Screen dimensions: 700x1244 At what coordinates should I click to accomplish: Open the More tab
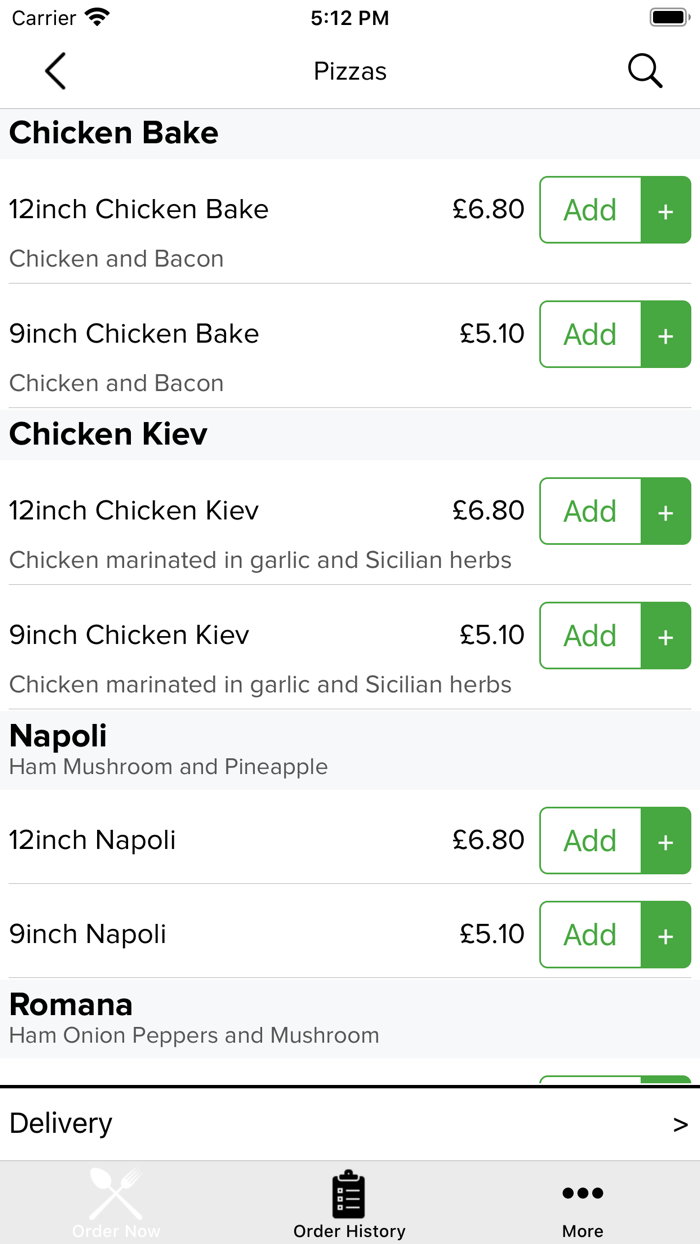coord(582,1204)
